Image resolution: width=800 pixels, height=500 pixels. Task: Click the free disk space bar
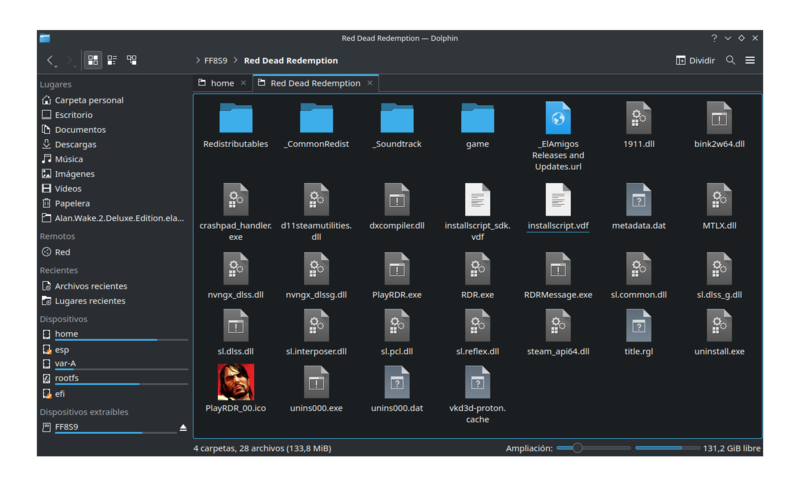click(x=667, y=448)
